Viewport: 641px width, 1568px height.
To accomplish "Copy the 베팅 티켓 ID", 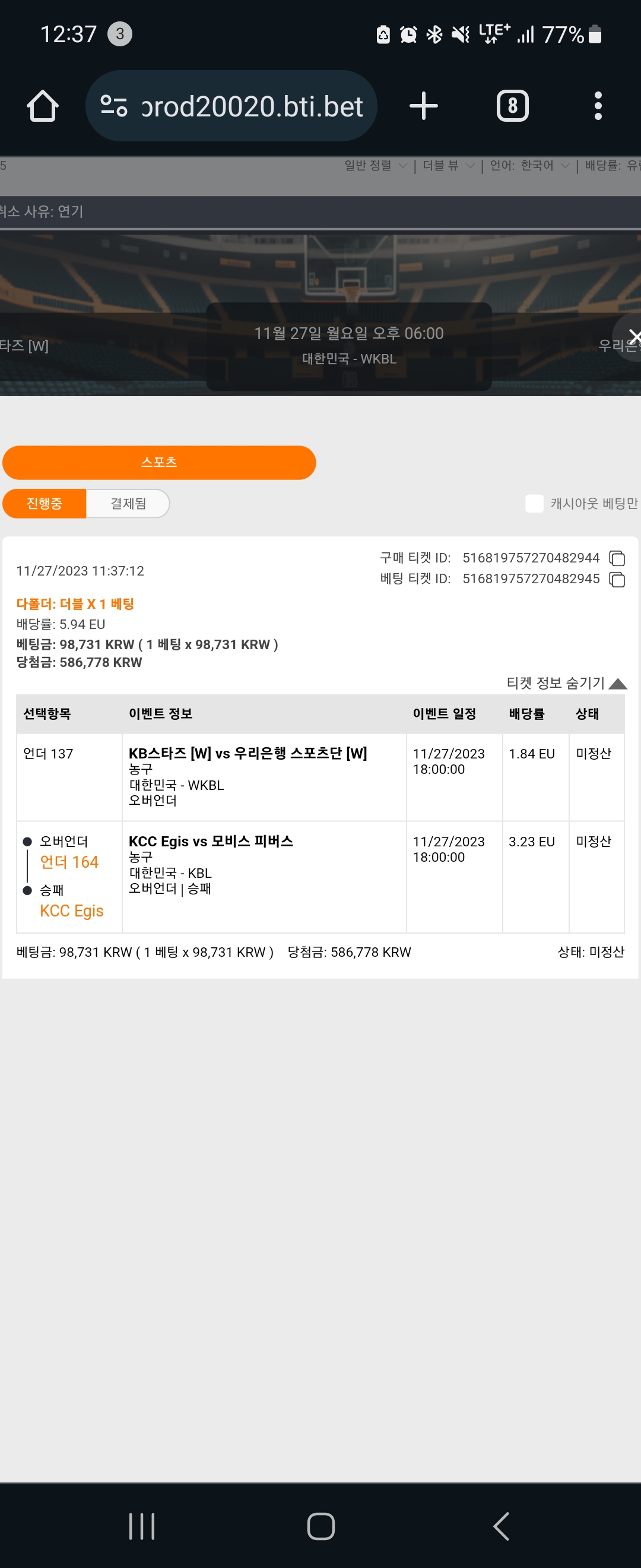I will [x=617, y=580].
